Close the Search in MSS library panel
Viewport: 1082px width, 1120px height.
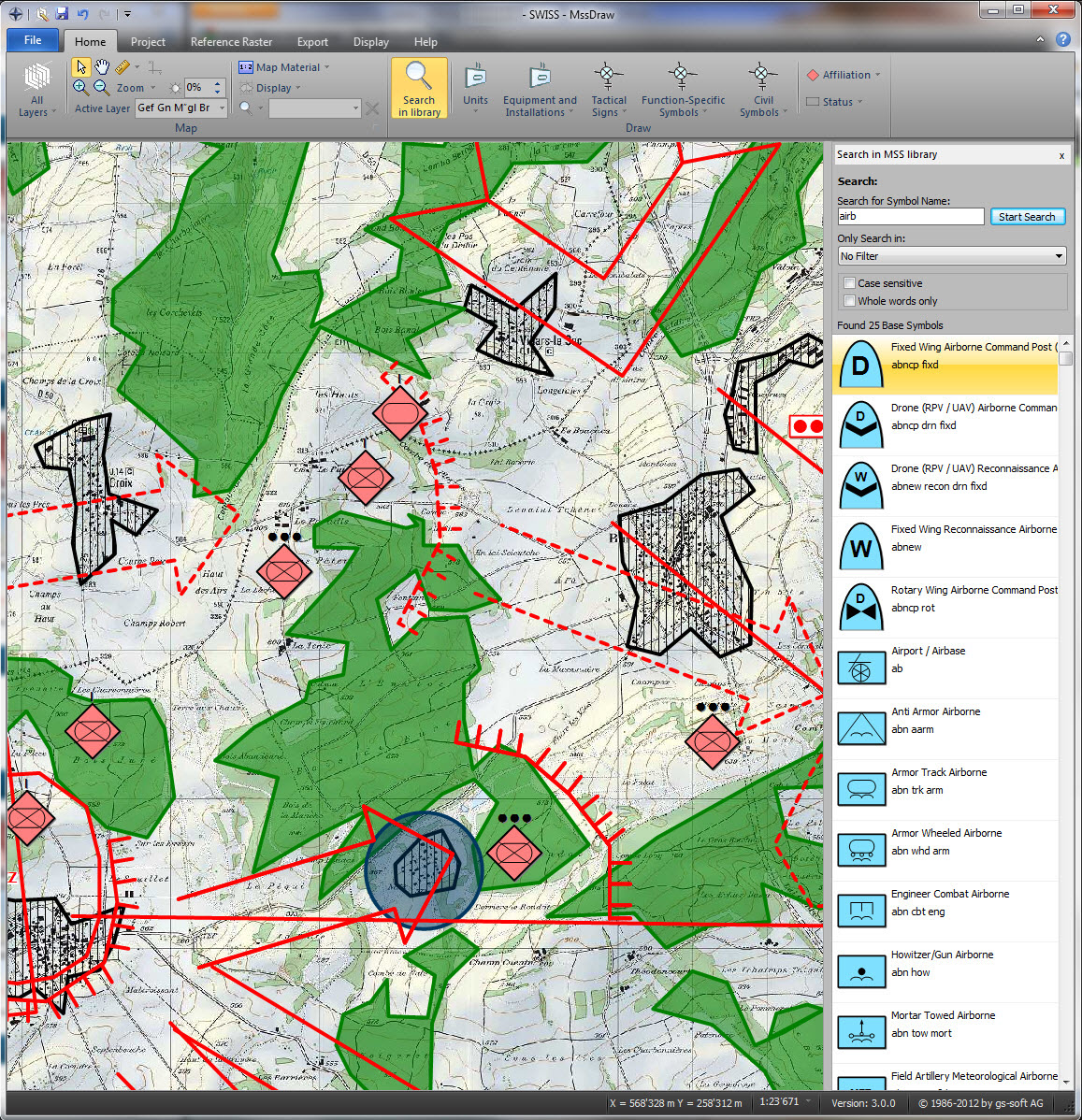click(1061, 155)
